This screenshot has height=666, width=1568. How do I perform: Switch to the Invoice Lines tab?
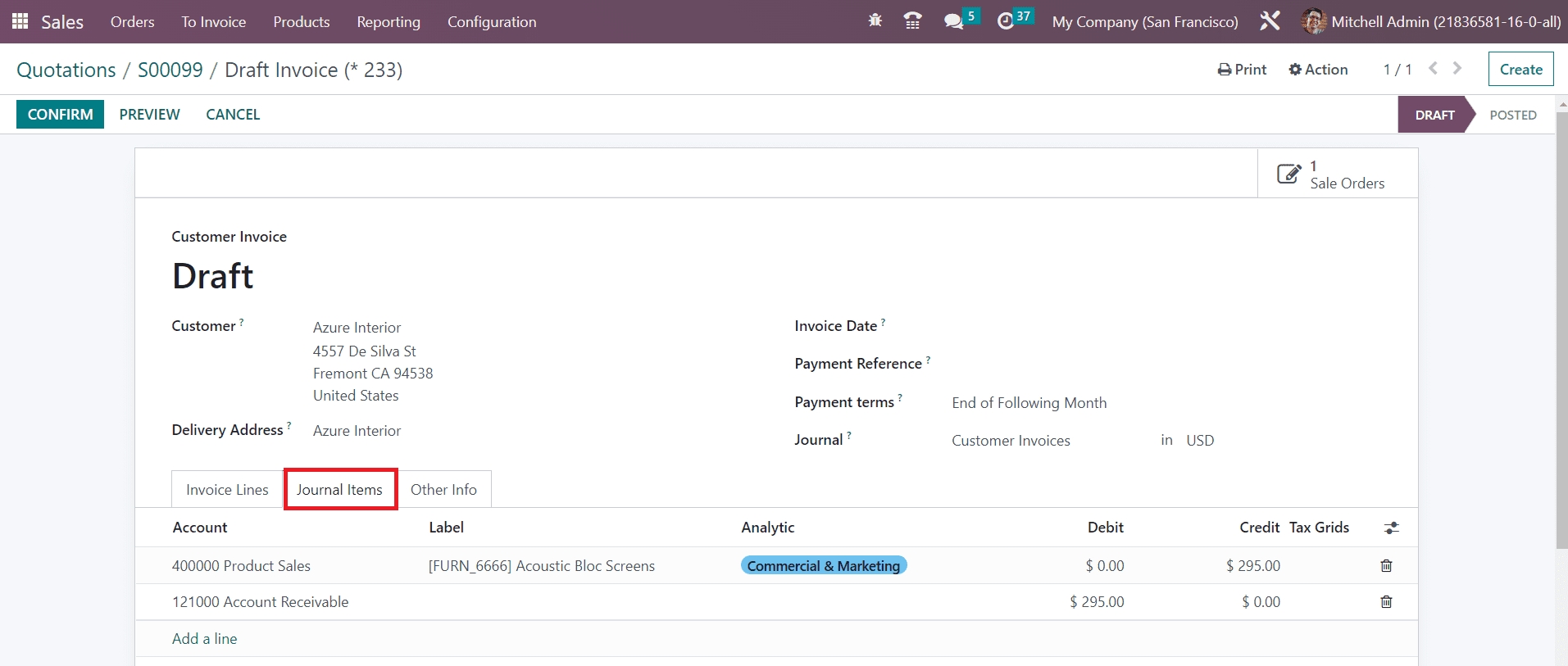pyautogui.click(x=227, y=490)
